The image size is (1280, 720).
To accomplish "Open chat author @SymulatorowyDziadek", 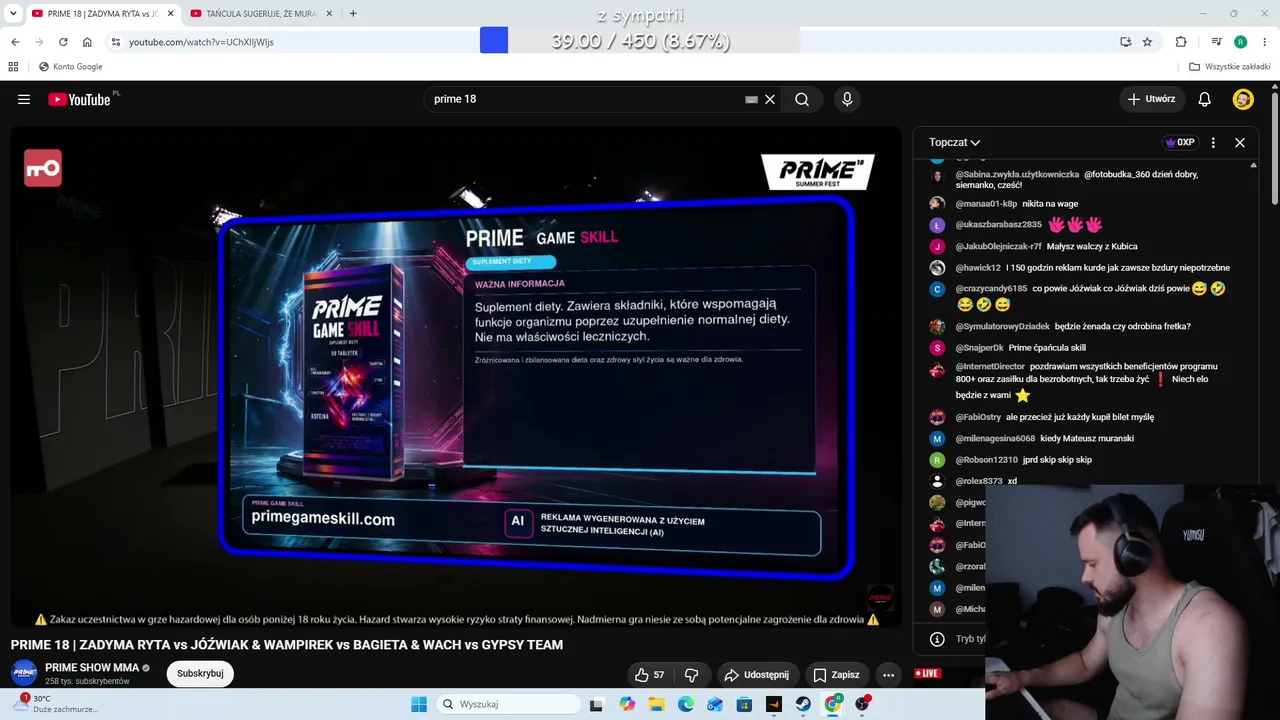I will pos(1003,327).
